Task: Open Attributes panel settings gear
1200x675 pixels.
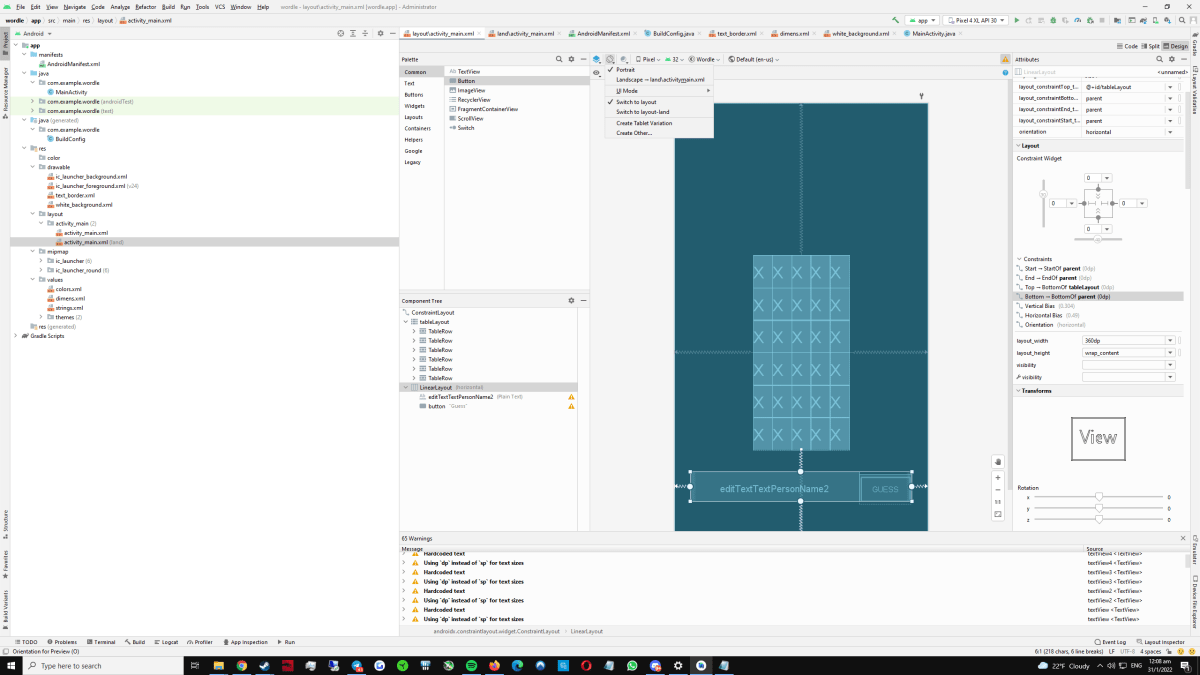Action: [1171, 60]
